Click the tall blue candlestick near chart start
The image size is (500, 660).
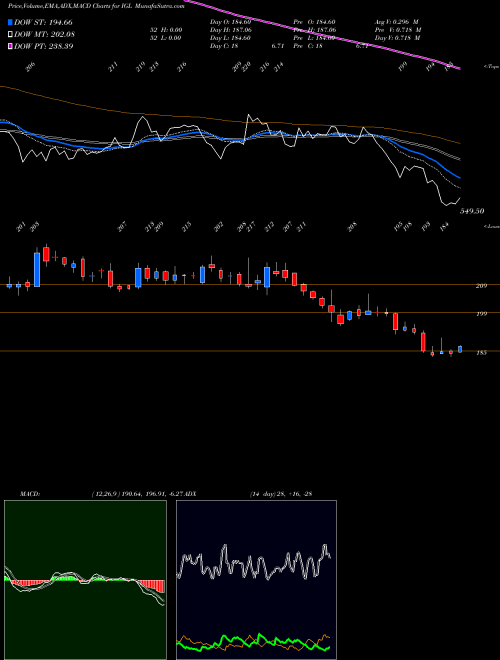[x=37, y=268]
